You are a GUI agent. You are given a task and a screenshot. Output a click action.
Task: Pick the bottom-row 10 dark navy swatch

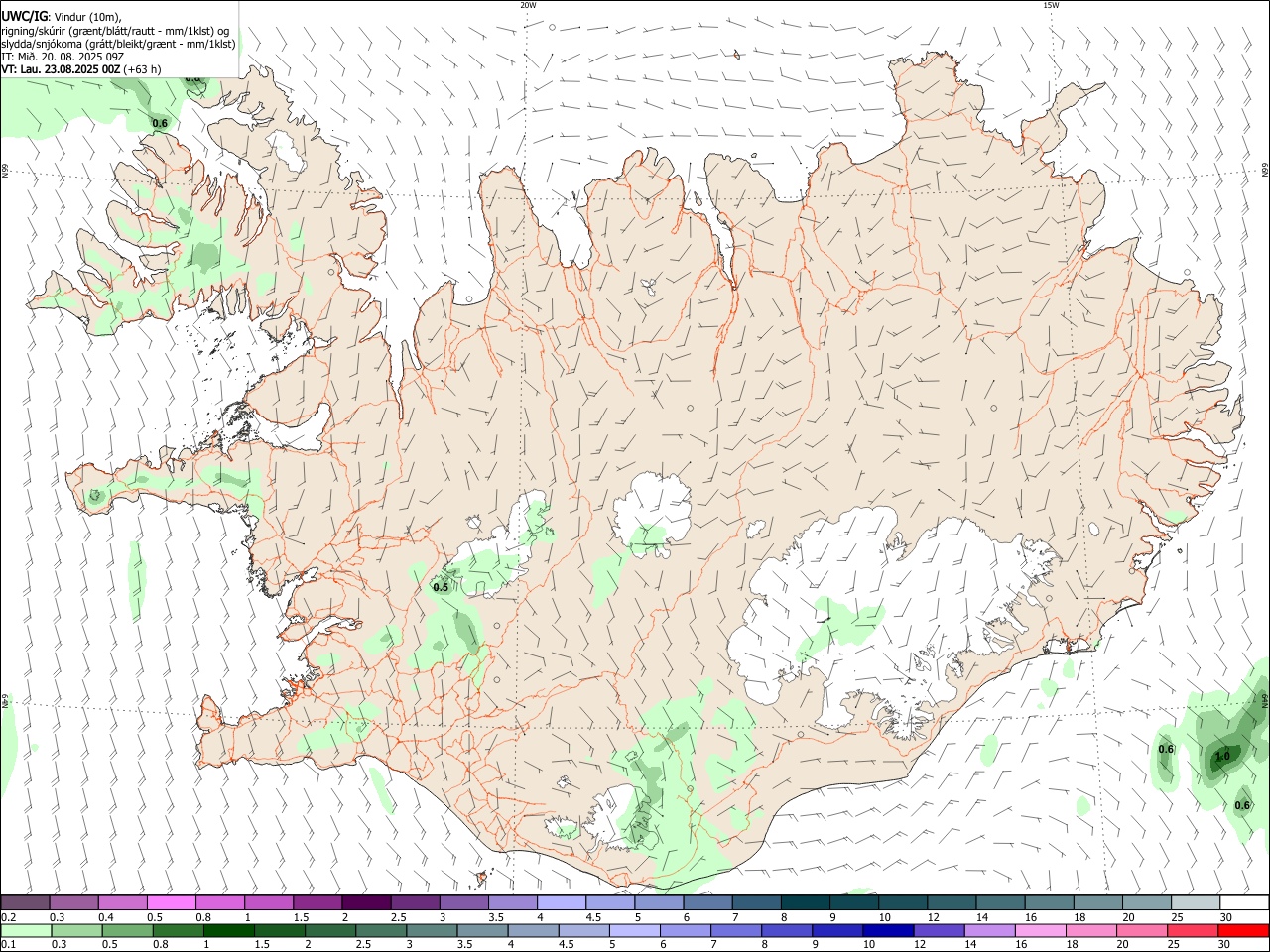coord(888,930)
